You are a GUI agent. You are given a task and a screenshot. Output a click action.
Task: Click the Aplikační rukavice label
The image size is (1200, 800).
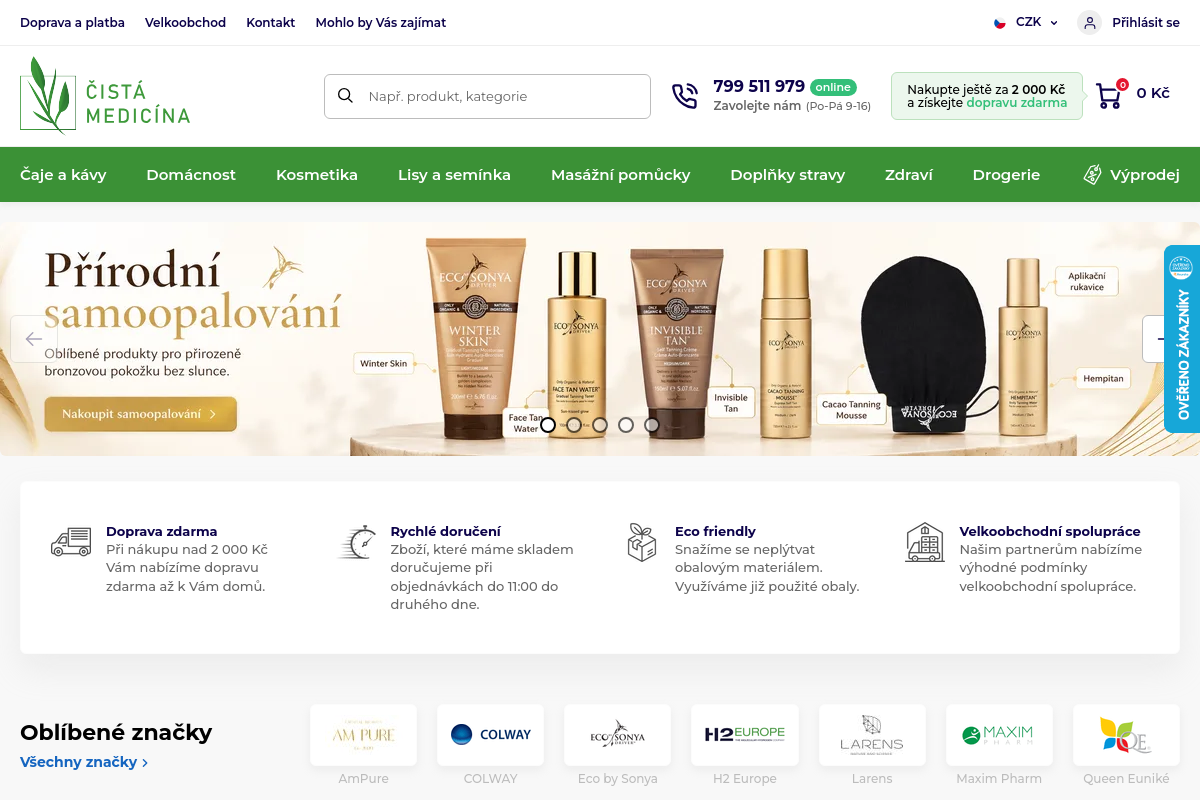1086,281
